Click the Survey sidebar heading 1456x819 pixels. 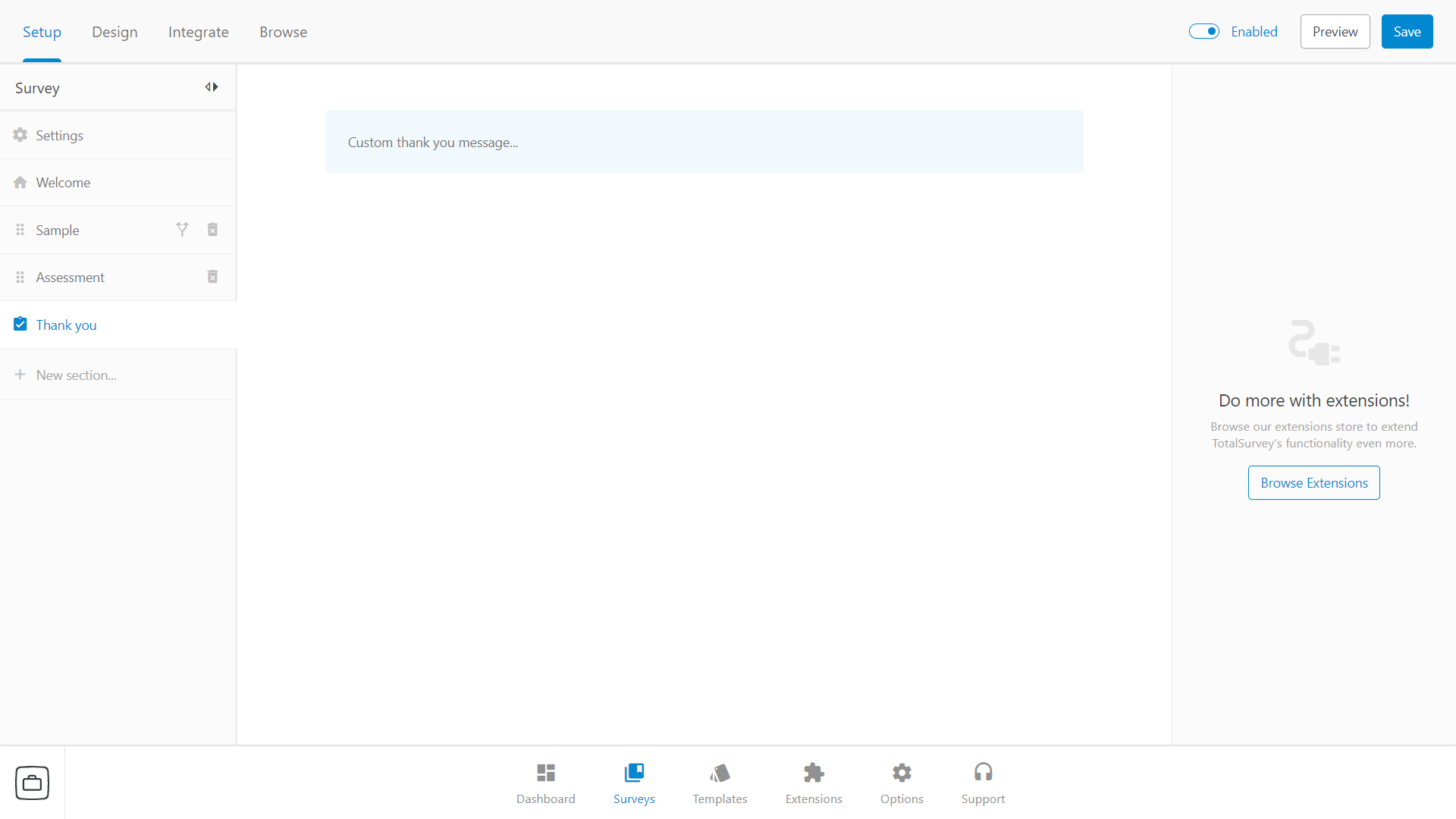(x=37, y=88)
